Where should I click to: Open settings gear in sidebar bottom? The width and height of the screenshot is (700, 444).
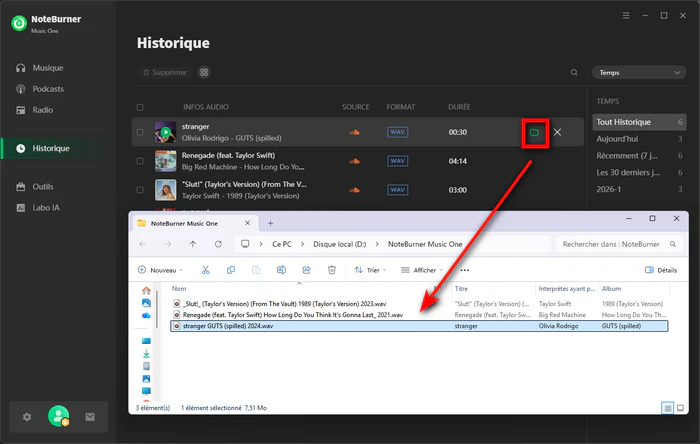[27, 416]
